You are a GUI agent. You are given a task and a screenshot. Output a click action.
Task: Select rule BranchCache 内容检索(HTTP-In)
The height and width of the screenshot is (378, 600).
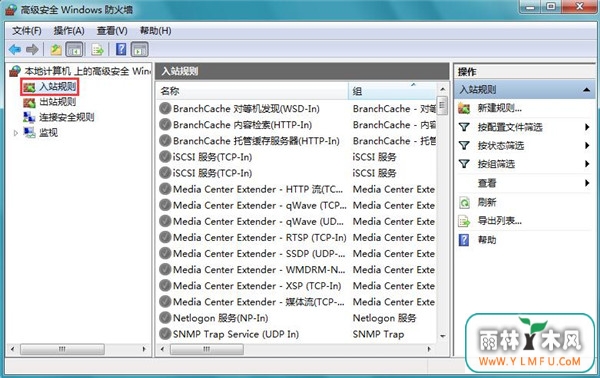pos(242,125)
